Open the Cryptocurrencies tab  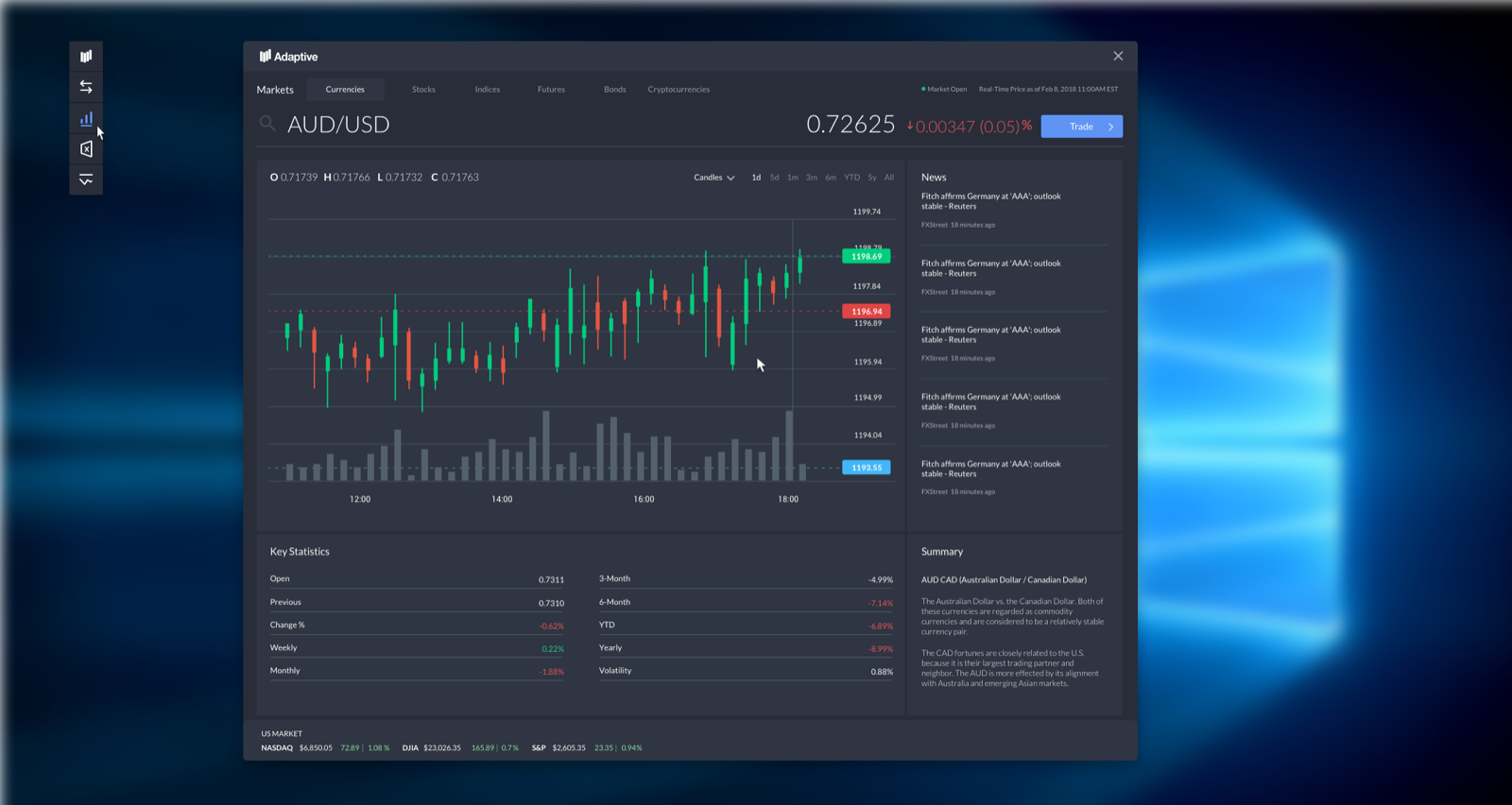click(679, 90)
